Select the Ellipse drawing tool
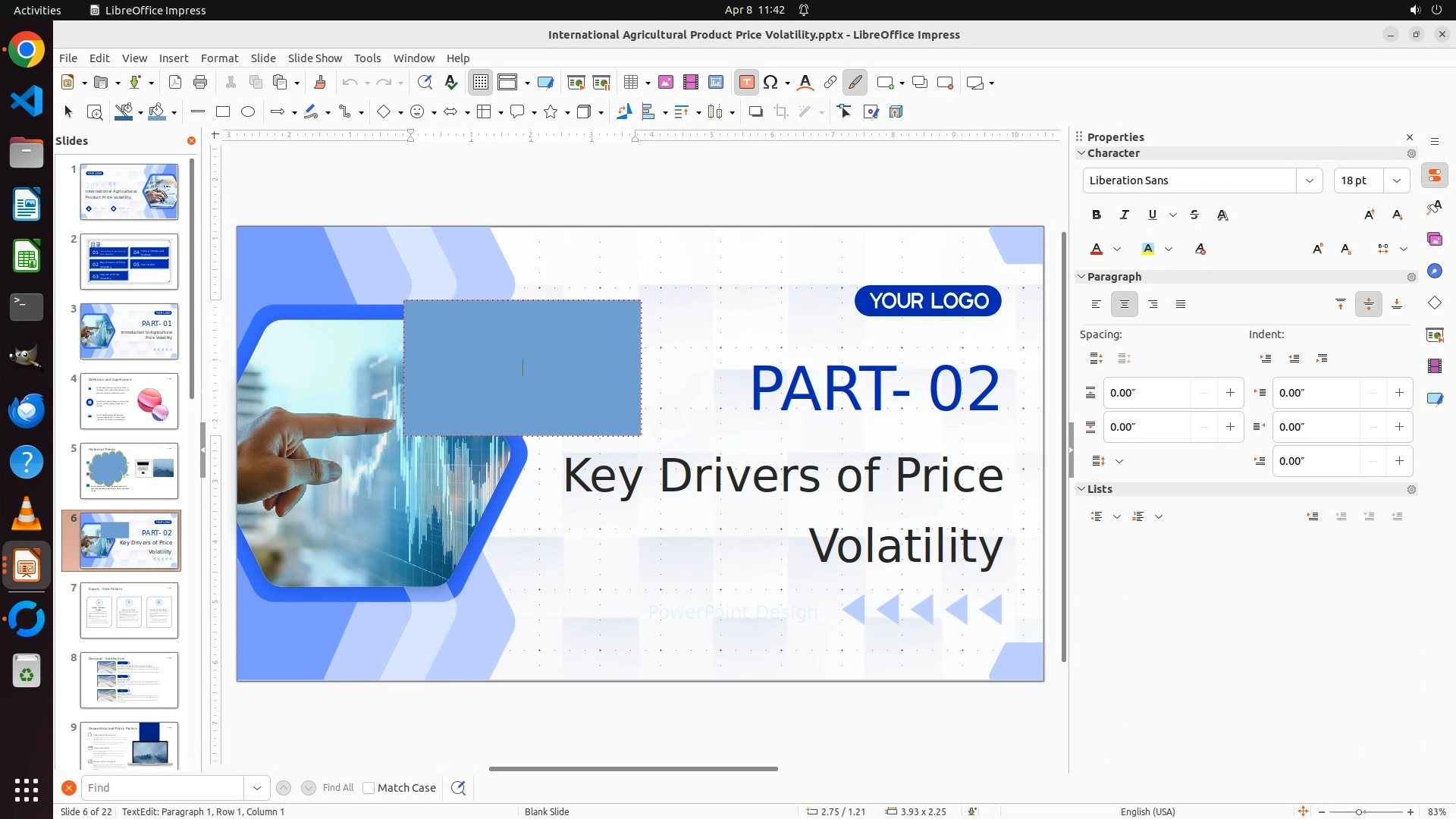Image resolution: width=1456 pixels, height=819 pixels. [248, 111]
